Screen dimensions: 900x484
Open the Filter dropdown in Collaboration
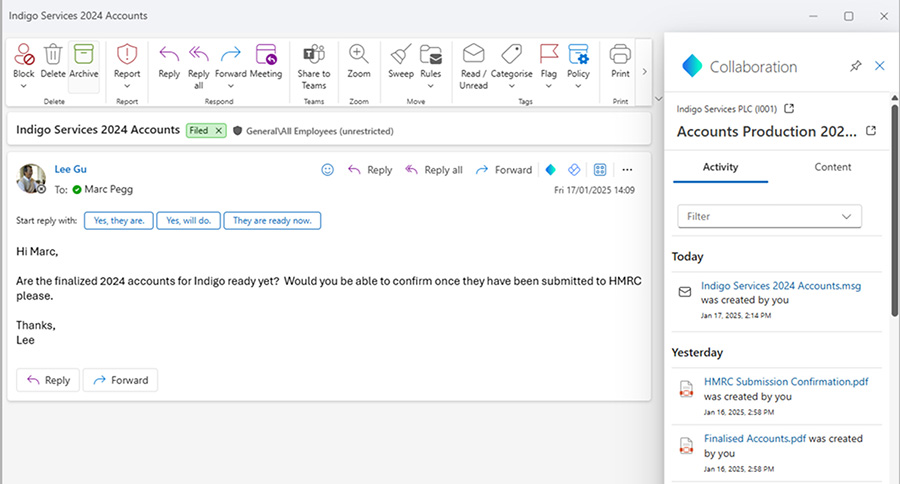point(769,216)
